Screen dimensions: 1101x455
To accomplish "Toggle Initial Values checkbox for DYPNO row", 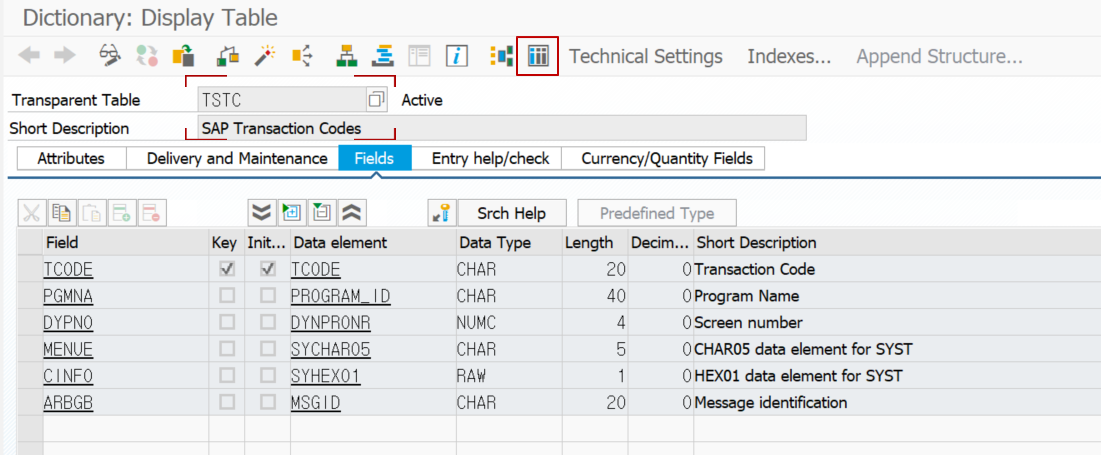I will (268, 322).
